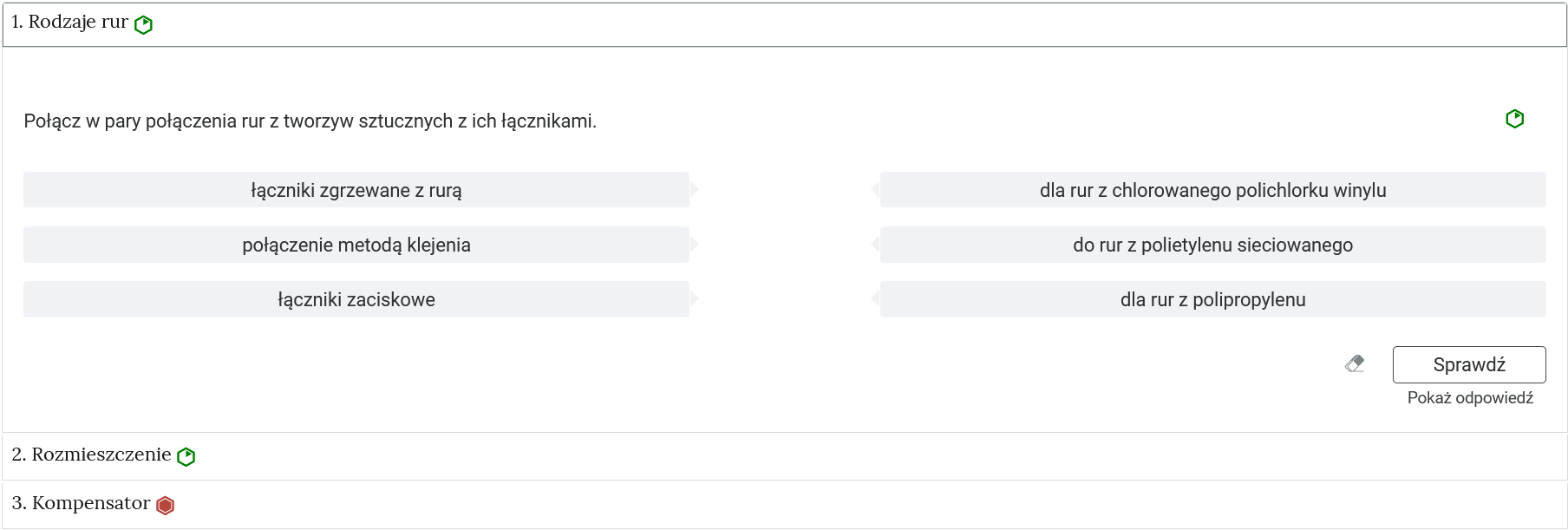Click the green hexagon icon next to "Rodzaje rur"

tap(144, 23)
